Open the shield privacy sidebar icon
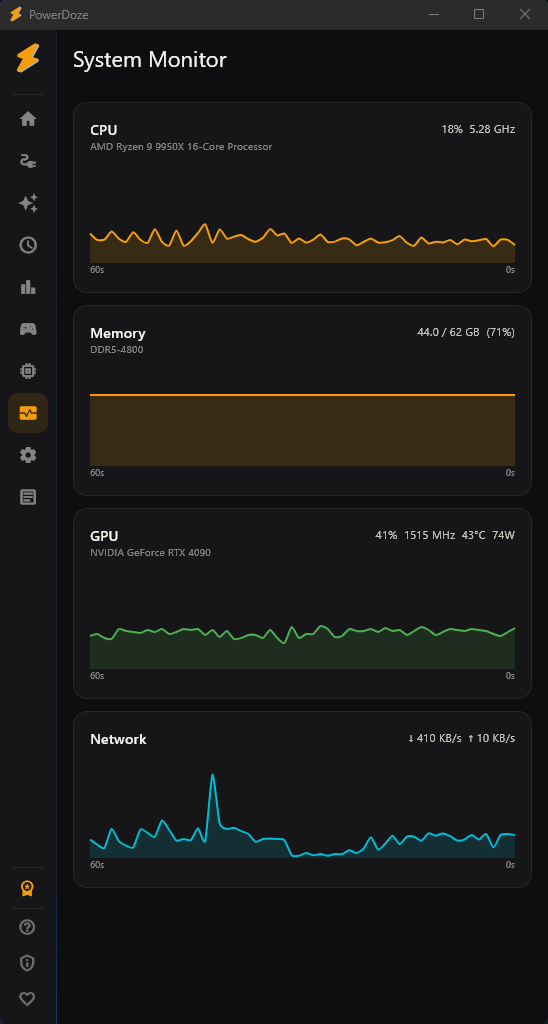Viewport: 548px width, 1024px height. click(27, 963)
